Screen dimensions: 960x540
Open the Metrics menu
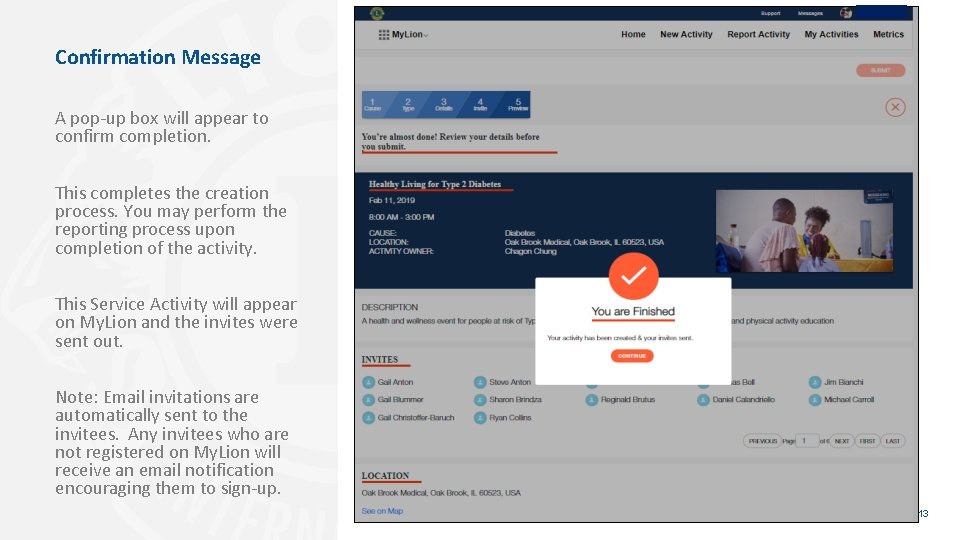(x=888, y=34)
